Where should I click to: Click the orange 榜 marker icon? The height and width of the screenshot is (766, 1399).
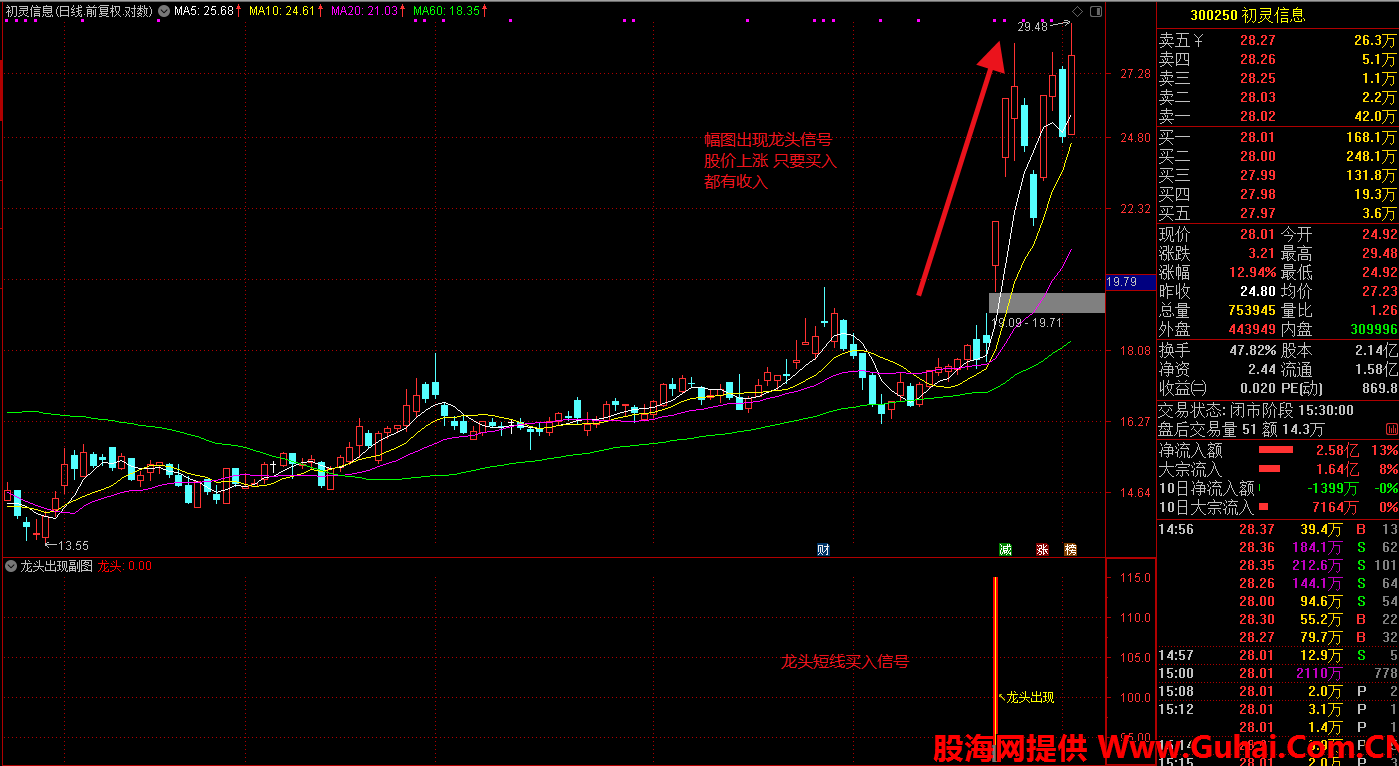pos(1070,549)
